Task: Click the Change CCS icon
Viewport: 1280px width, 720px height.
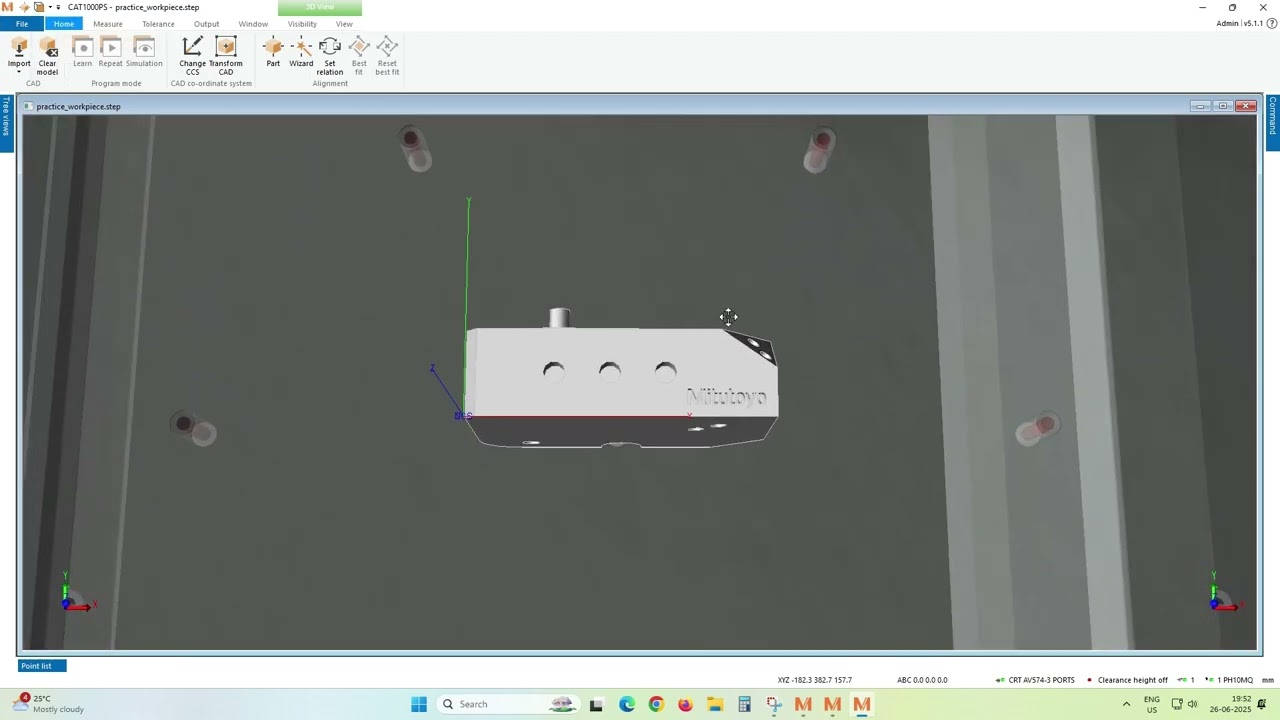Action: pos(192,47)
